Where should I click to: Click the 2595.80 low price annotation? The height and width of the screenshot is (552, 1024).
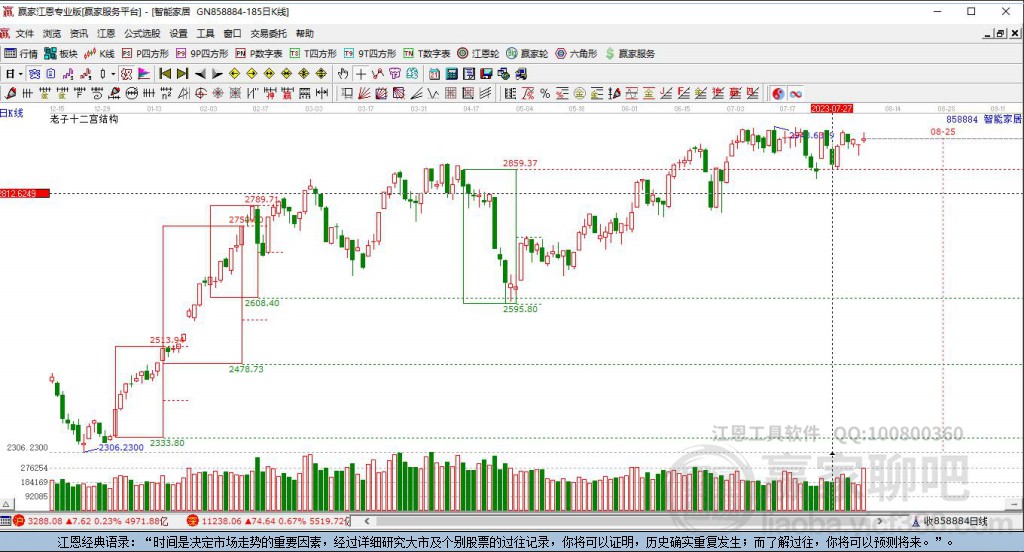(x=520, y=309)
